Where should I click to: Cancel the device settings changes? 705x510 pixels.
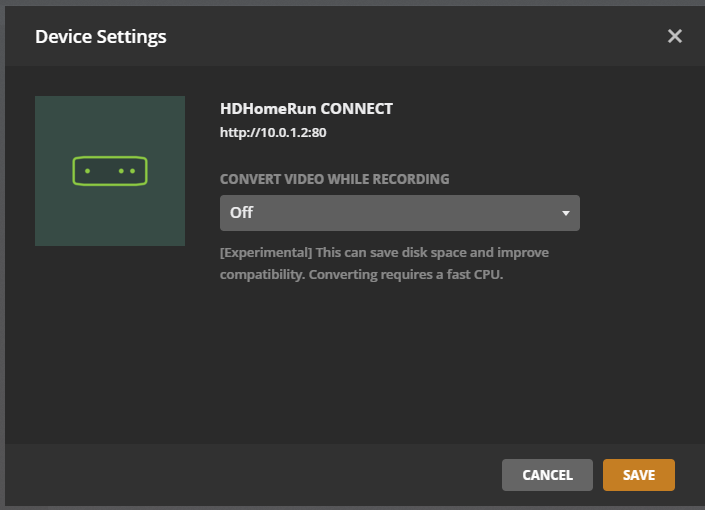[x=547, y=475]
